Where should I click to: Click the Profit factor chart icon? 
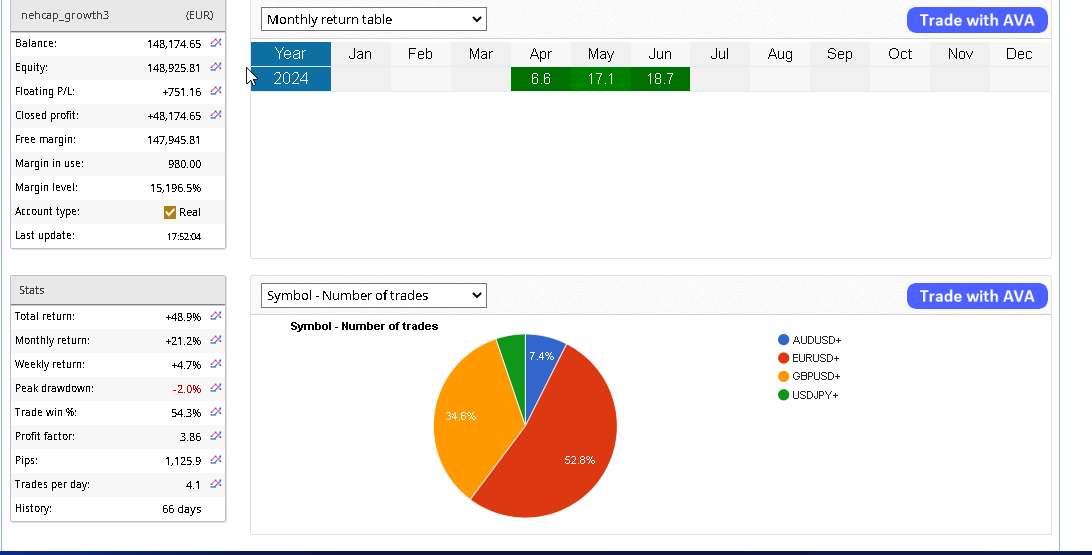tap(216, 436)
